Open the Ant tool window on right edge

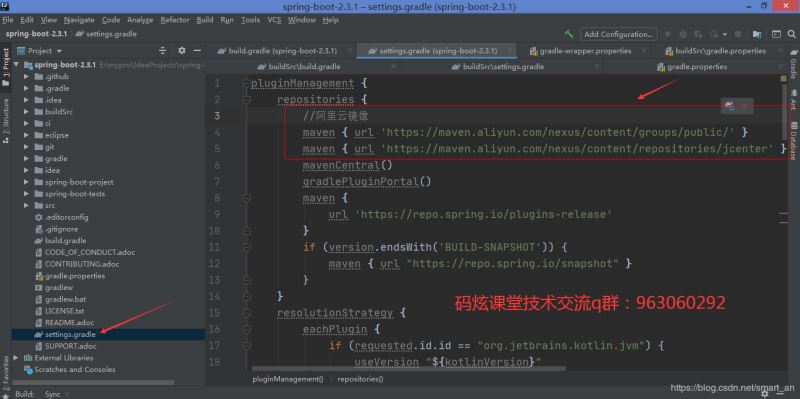click(x=793, y=101)
